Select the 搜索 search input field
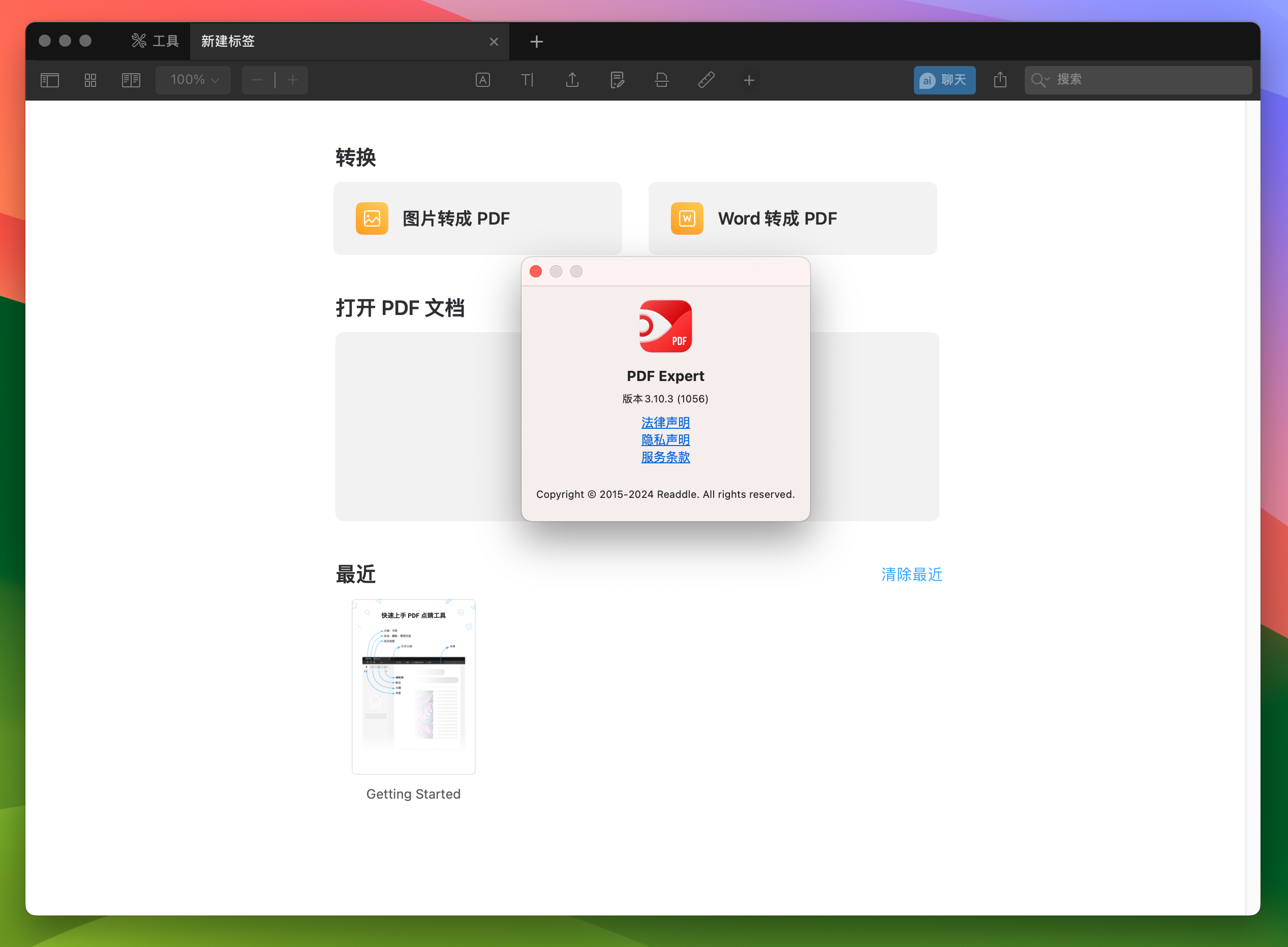This screenshot has height=947, width=1288. pyautogui.click(x=1138, y=79)
